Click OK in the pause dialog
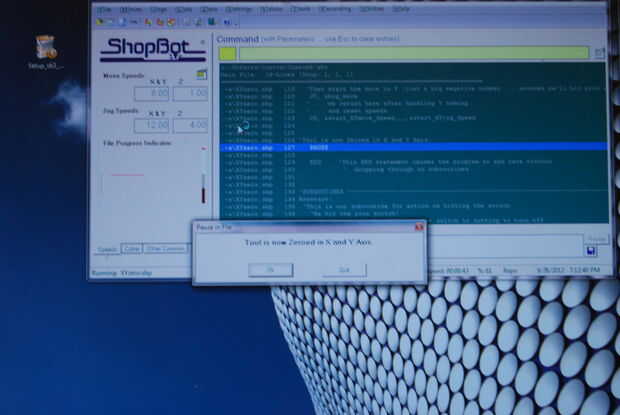The height and width of the screenshot is (415, 620). click(270, 270)
